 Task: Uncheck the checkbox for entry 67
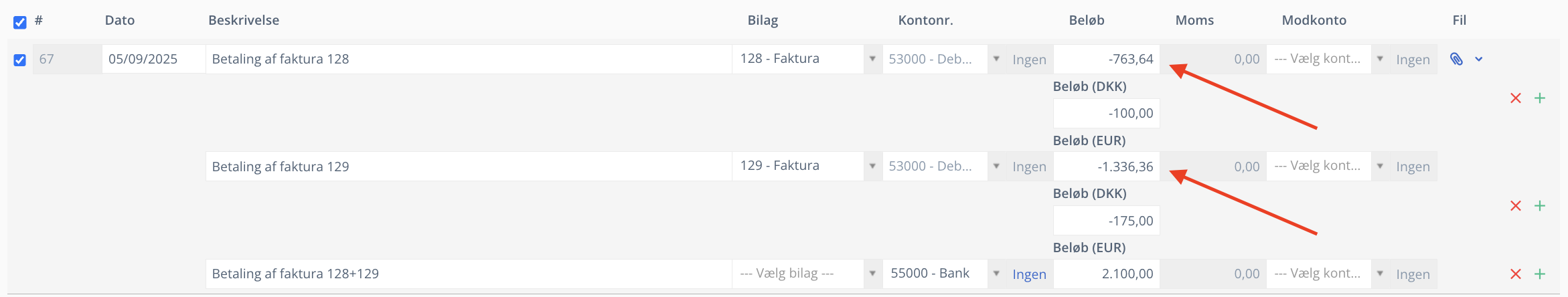20,60
